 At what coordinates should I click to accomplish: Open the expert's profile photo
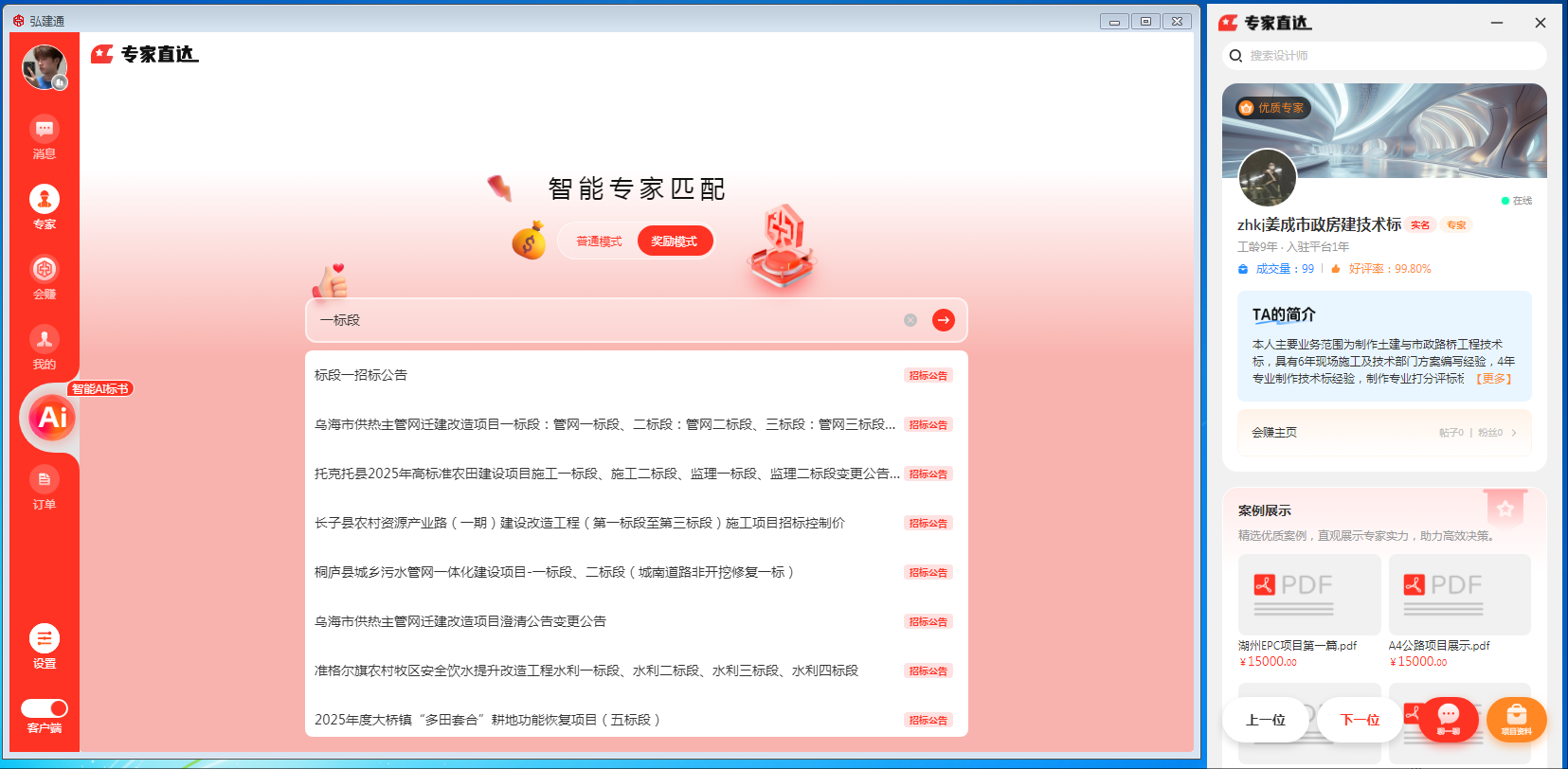tap(1267, 177)
